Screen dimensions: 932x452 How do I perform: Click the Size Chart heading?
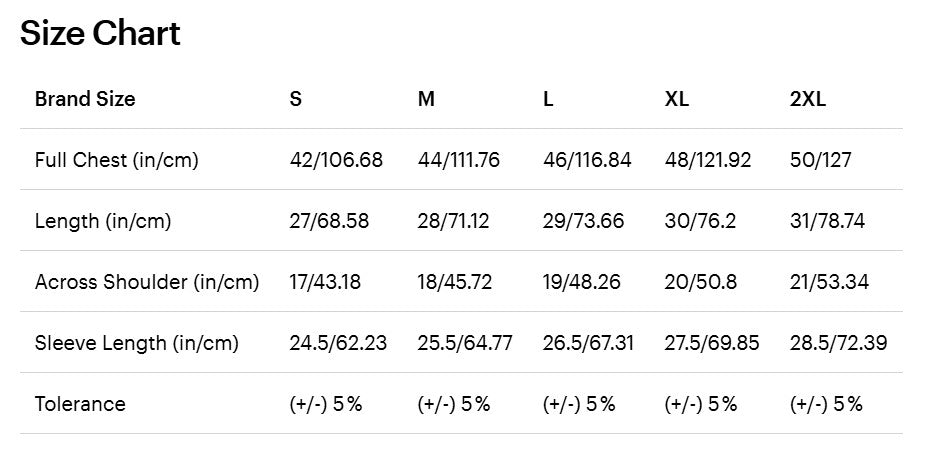100,34
